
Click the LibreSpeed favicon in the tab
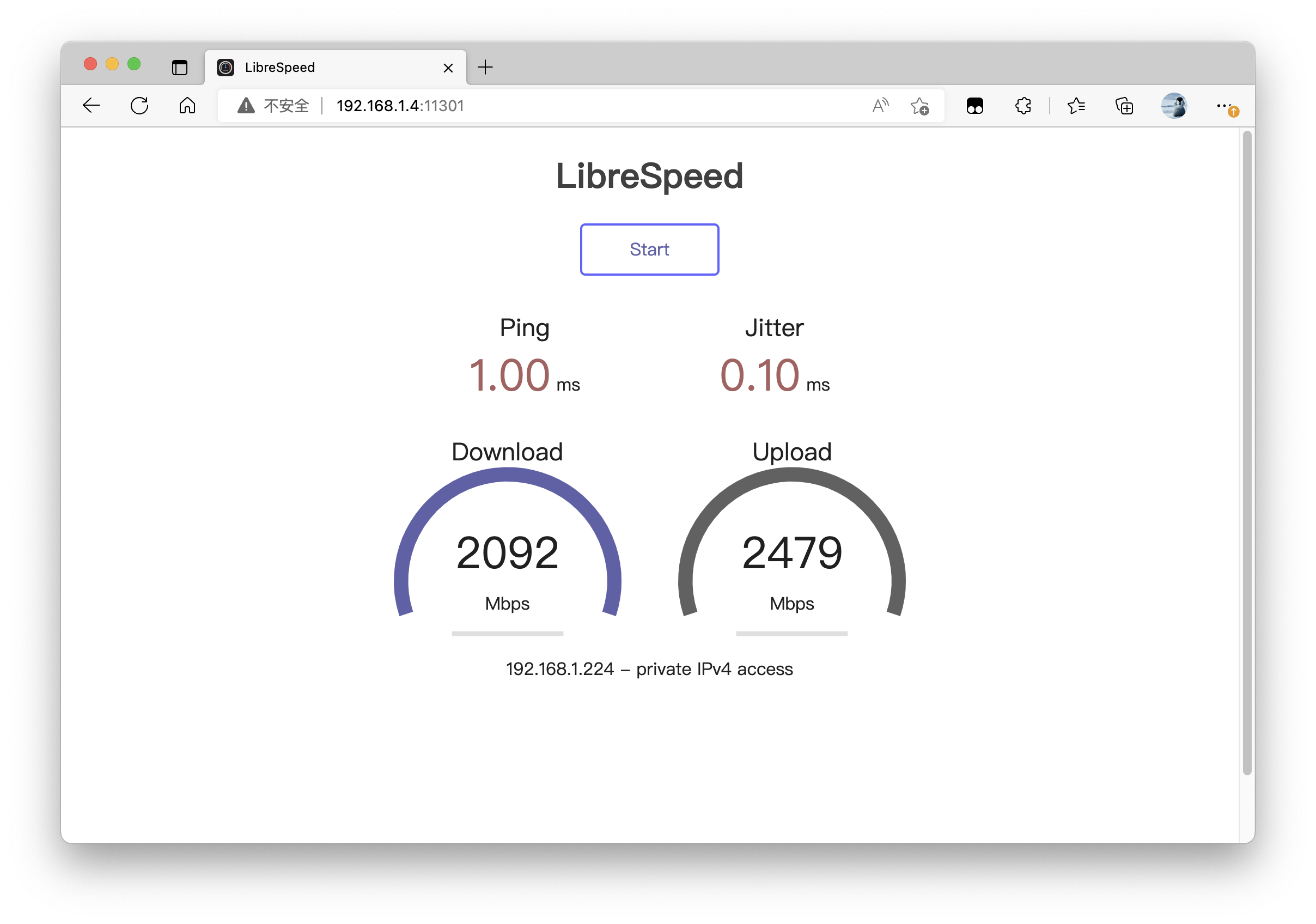pos(226,67)
